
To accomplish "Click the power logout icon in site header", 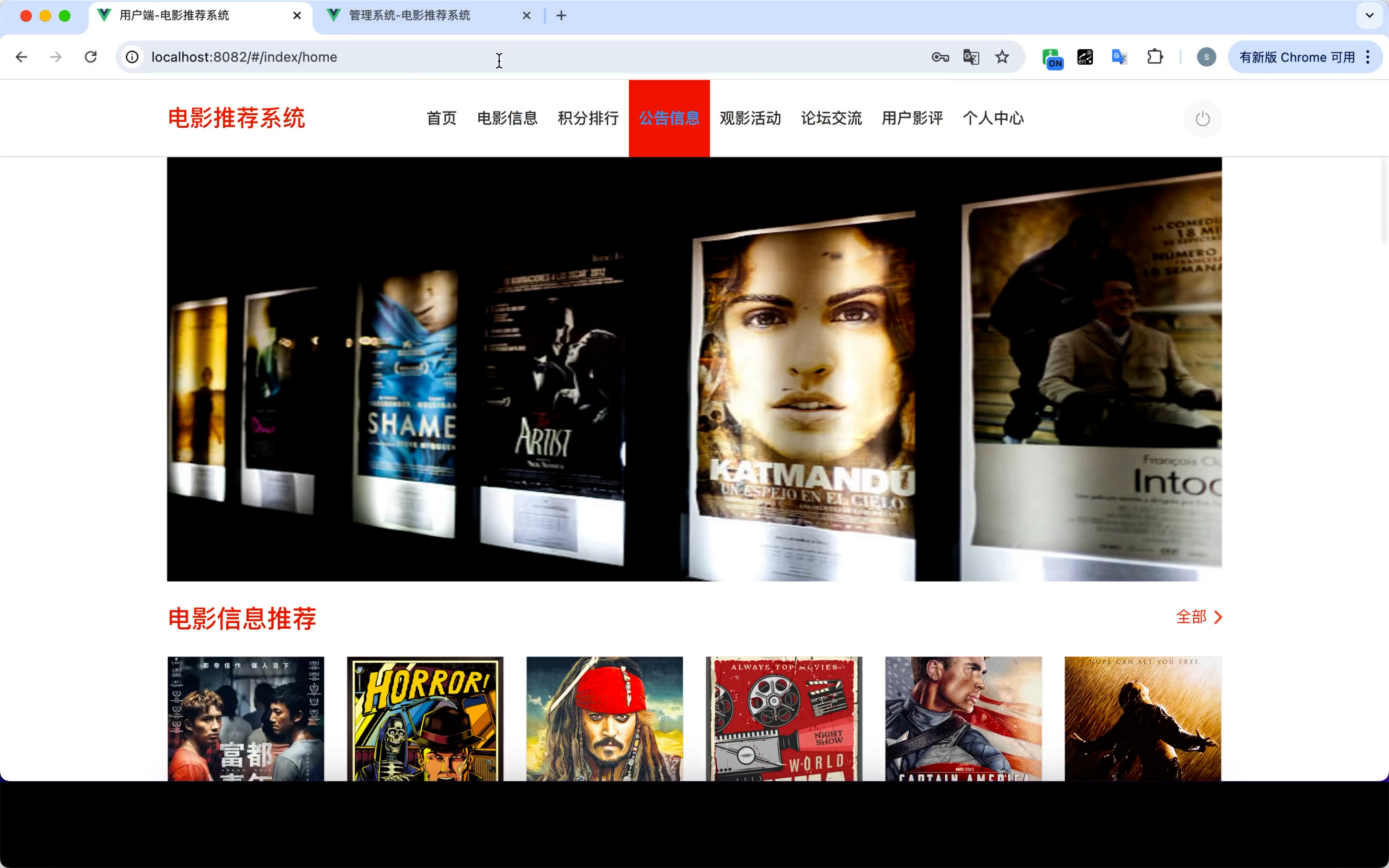I will tap(1203, 119).
